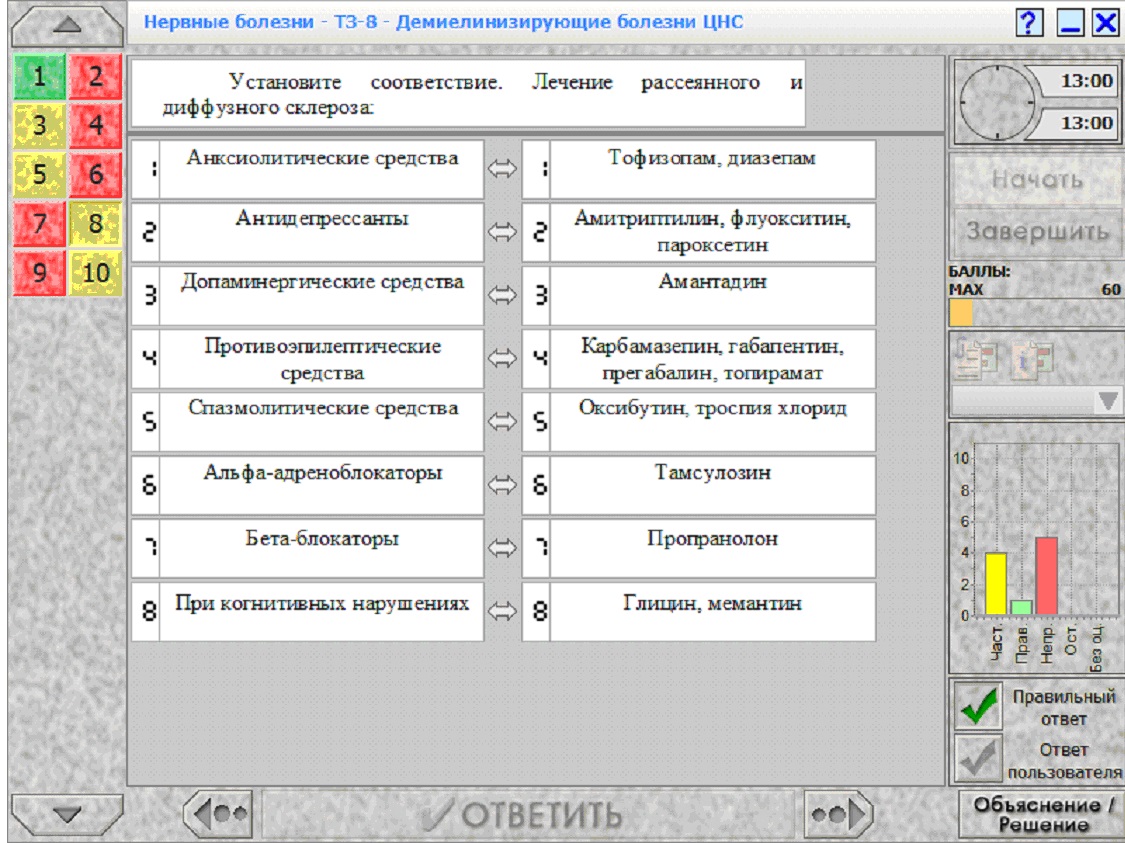Open the dropdown below the document icons

pyautogui.click(x=1036, y=400)
